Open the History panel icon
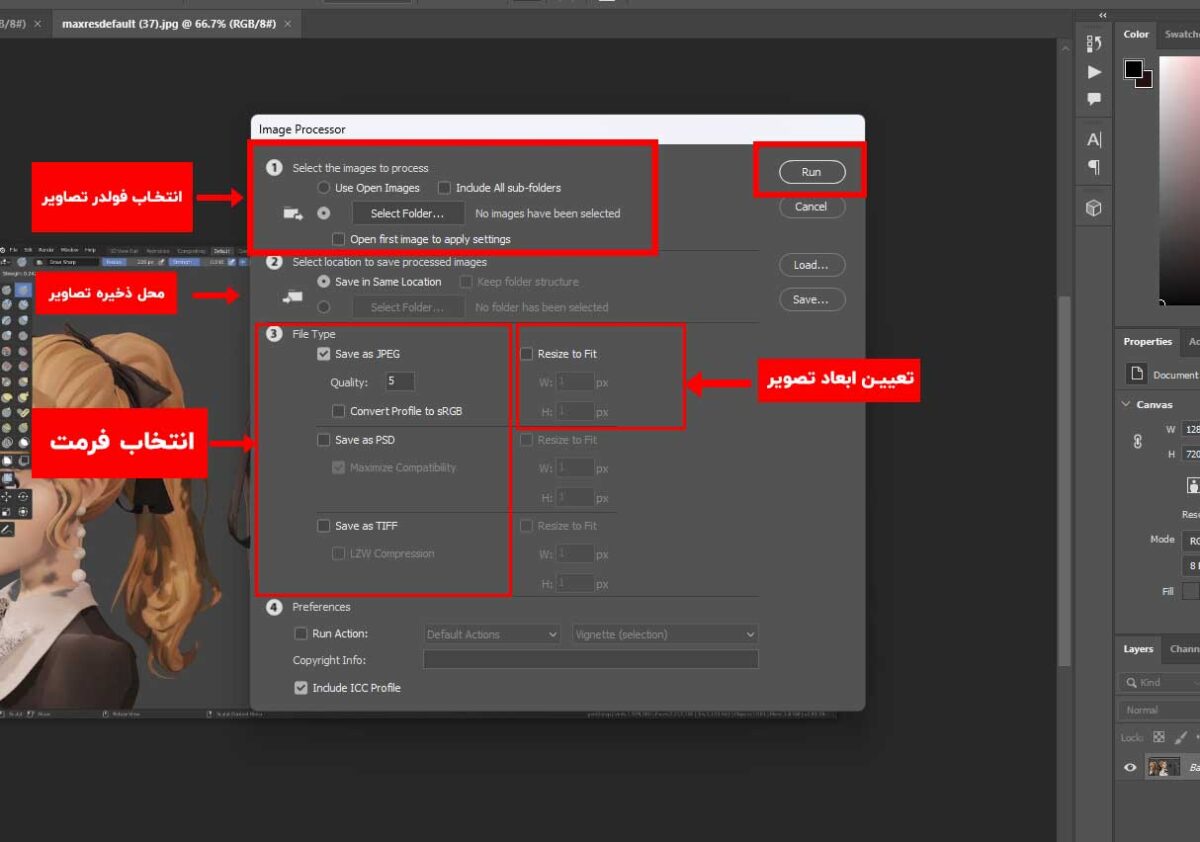The height and width of the screenshot is (842, 1200). coord(1094,43)
